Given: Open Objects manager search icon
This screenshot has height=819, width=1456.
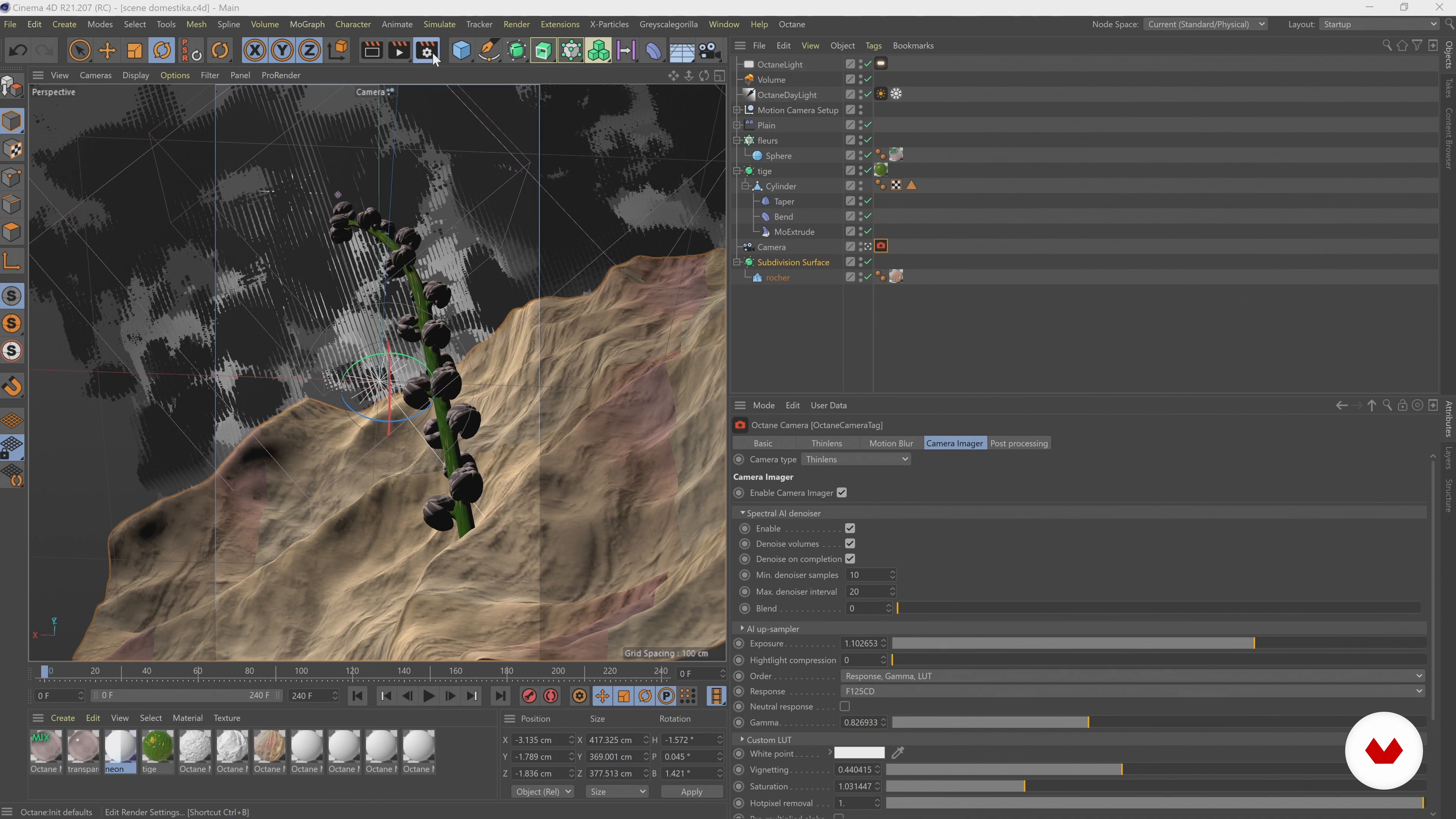Looking at the screenshot, I should pyautogui.click(x=1387, y=45).
